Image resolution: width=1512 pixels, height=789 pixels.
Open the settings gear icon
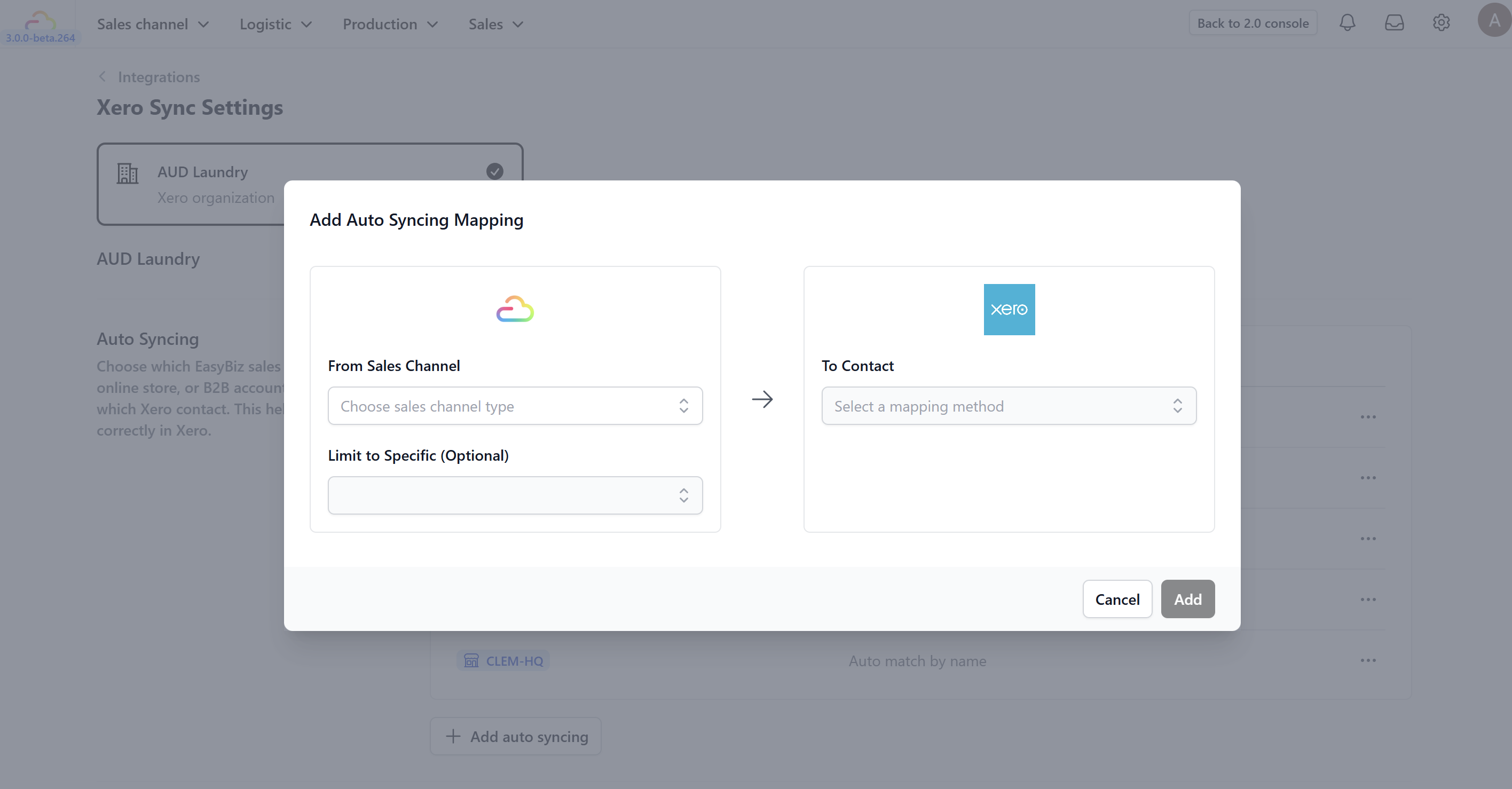pyautogui.click(x=1441, y=23)
